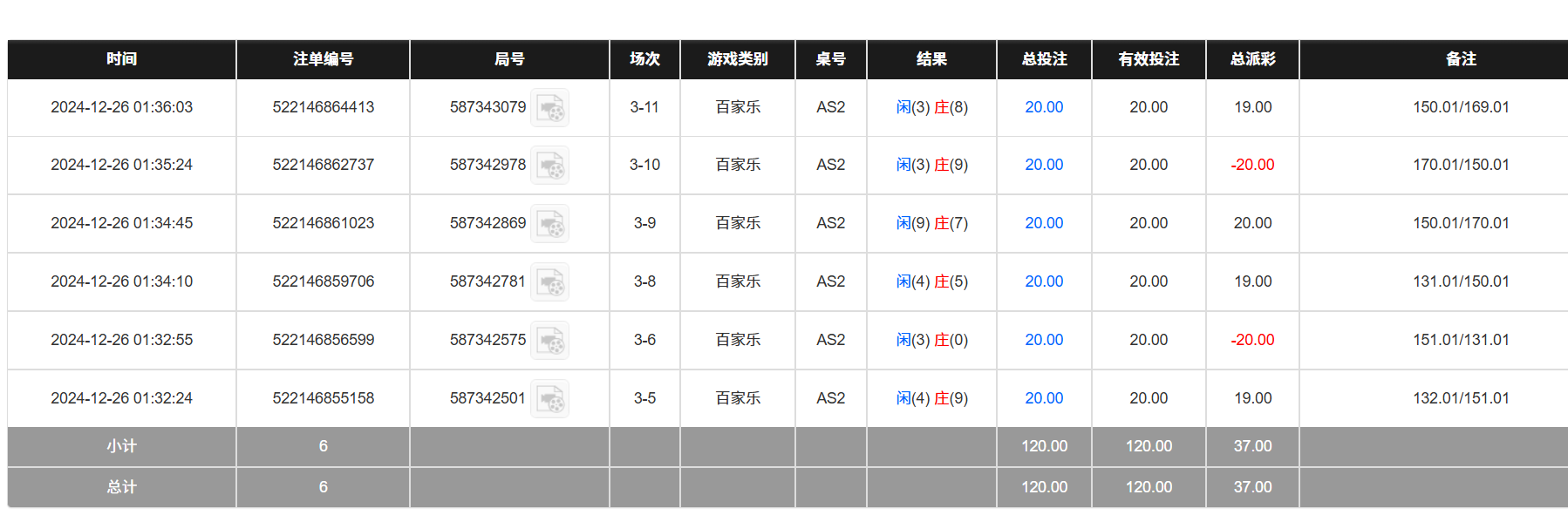
Task: Open replay icon for round 587342575
Action: point(550,341)
